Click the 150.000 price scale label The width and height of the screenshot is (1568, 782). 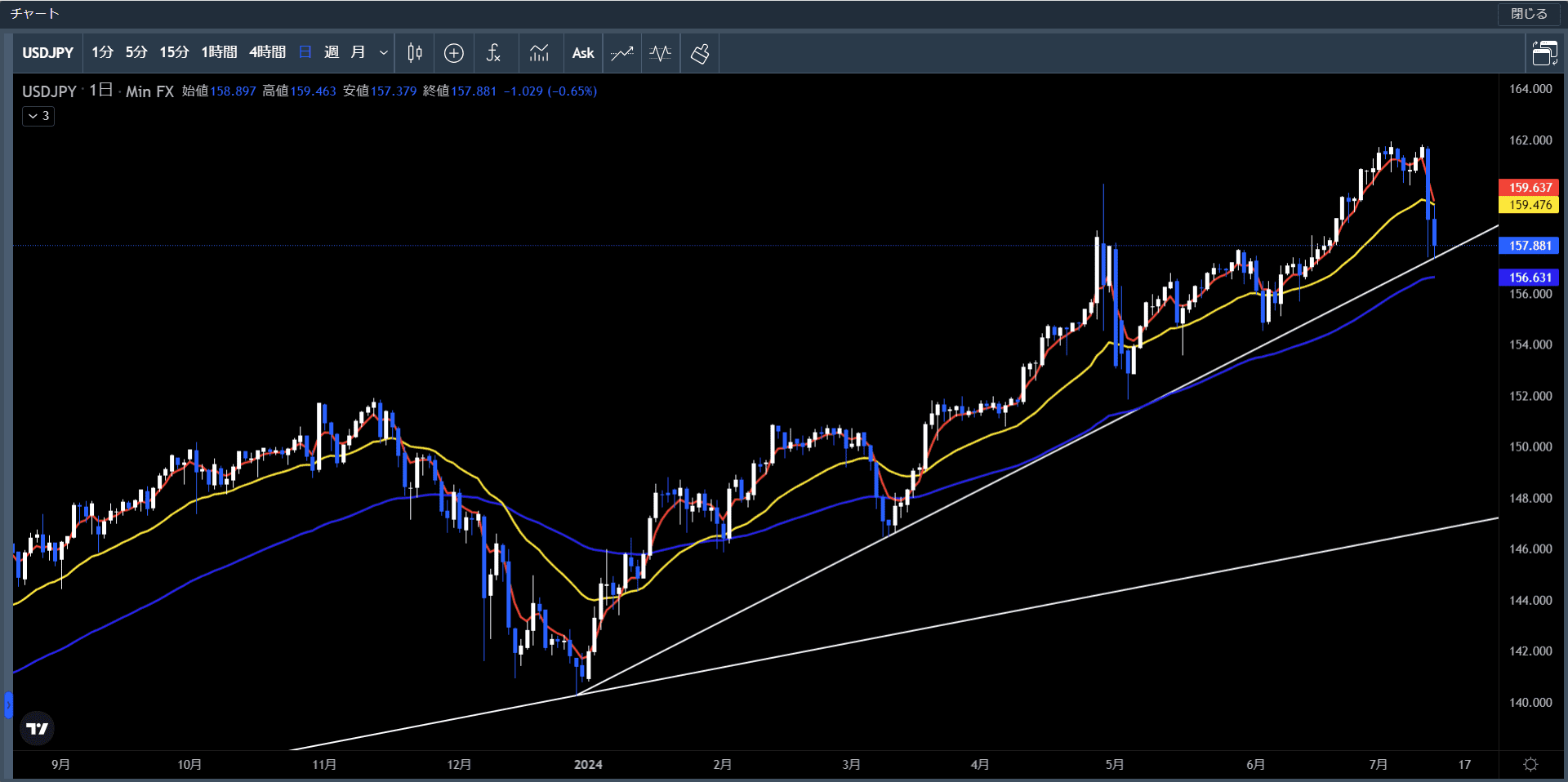click(1530, 447)
